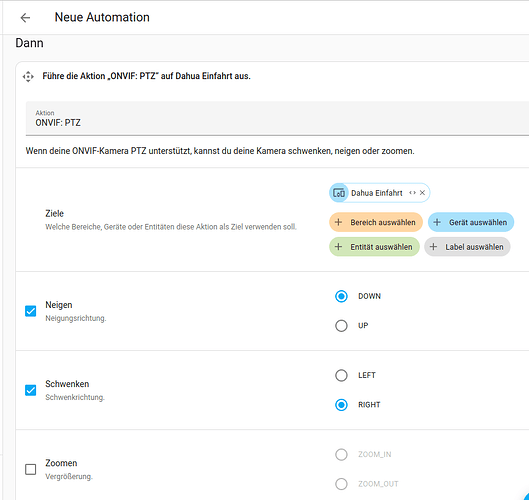Image resolution: width=529 pixels, height=500 pixels.
Task: Select the DOWN tilt option
Action: tap(341, 296)
